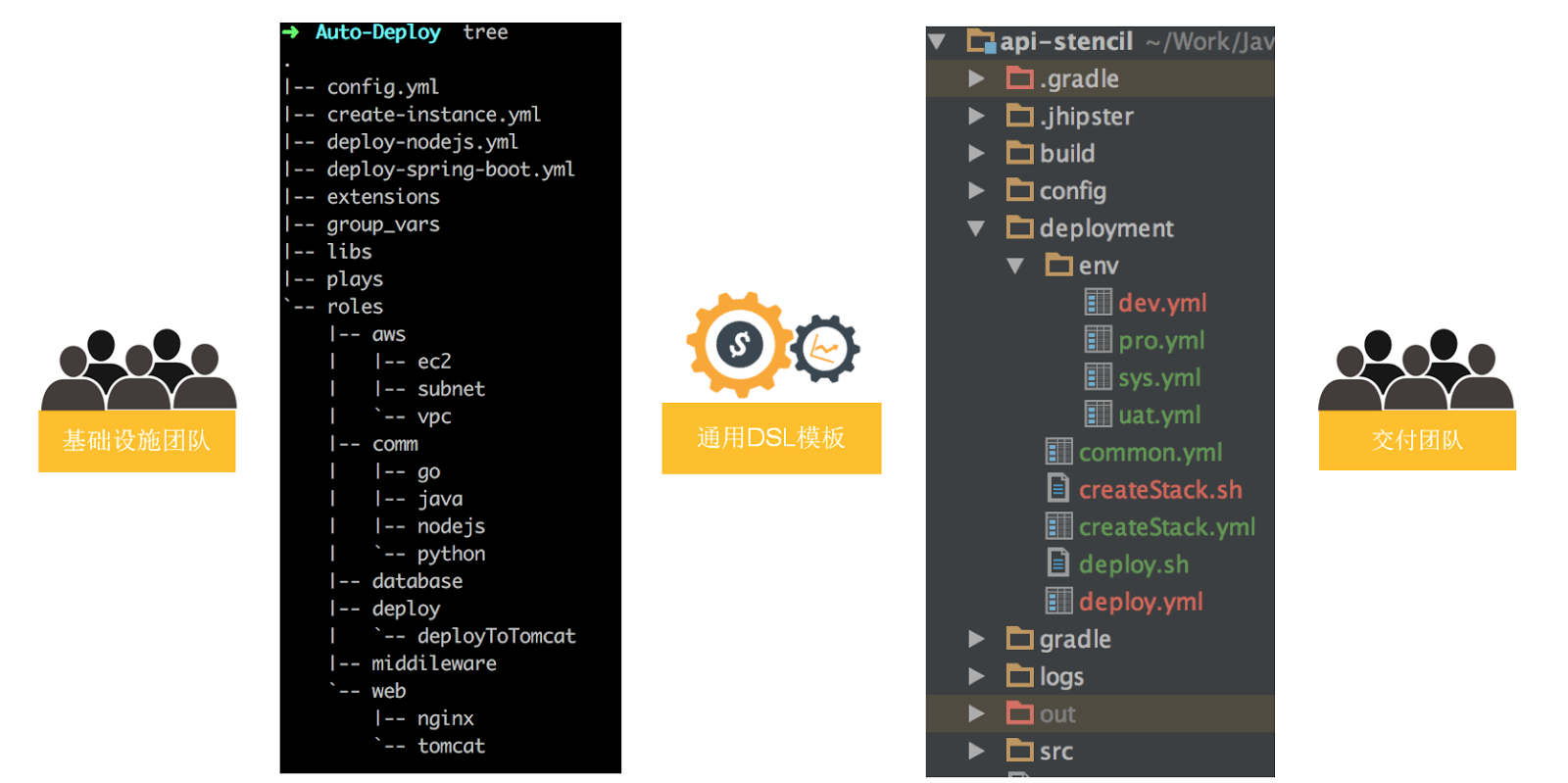Click the 基础设施团队 yellow label

(x=137, y=441)
